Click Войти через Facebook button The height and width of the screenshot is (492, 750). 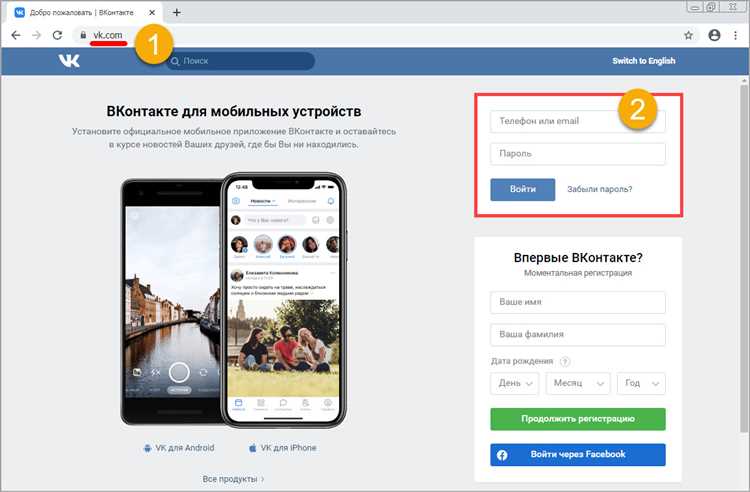pyautogui.click(x=578, y=455)
